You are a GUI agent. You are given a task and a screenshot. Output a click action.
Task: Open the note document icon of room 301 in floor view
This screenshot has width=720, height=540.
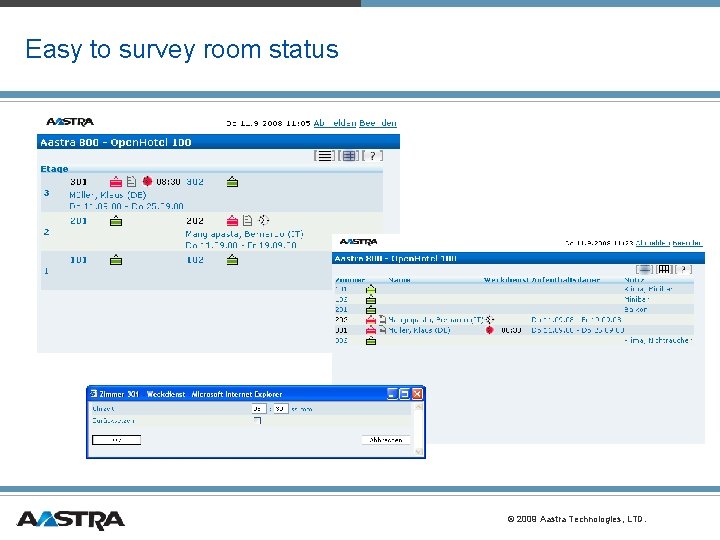131,182
